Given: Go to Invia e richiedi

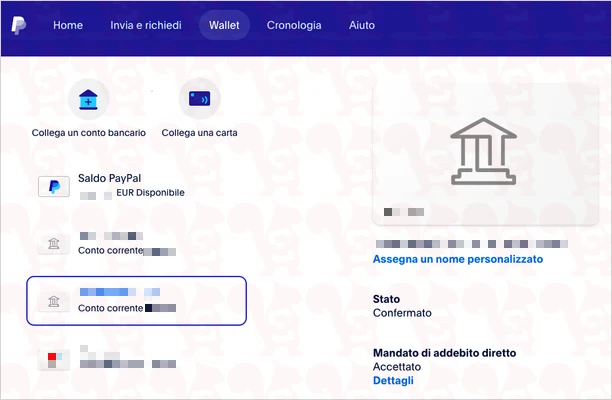Looking at the screenshot, I should [146, 25].
